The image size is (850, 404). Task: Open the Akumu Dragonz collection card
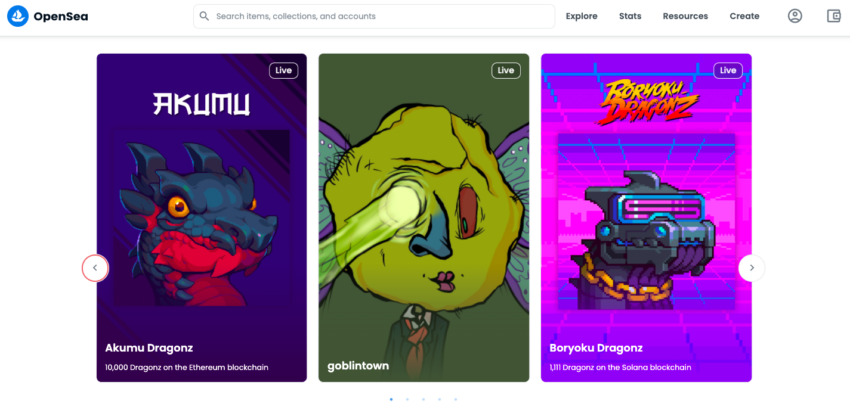click(202, 217)
